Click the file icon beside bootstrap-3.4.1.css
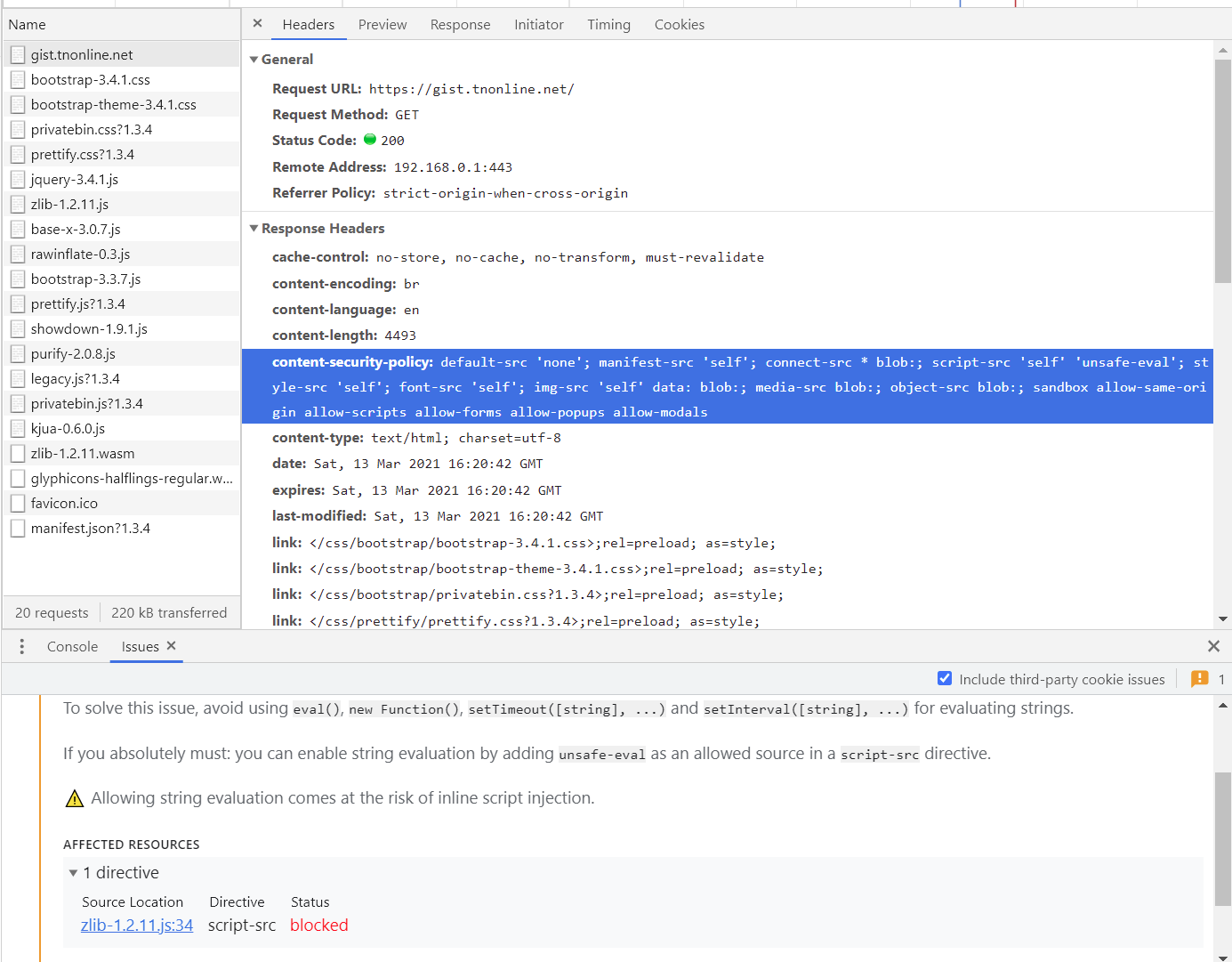The height and width of the screenshot is (962, 1232). 17,79
